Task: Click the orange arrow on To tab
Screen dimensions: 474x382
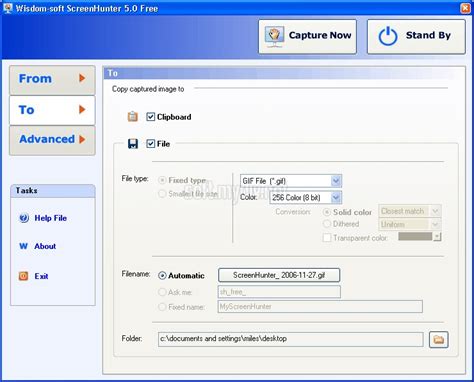Action: [82, 109]
